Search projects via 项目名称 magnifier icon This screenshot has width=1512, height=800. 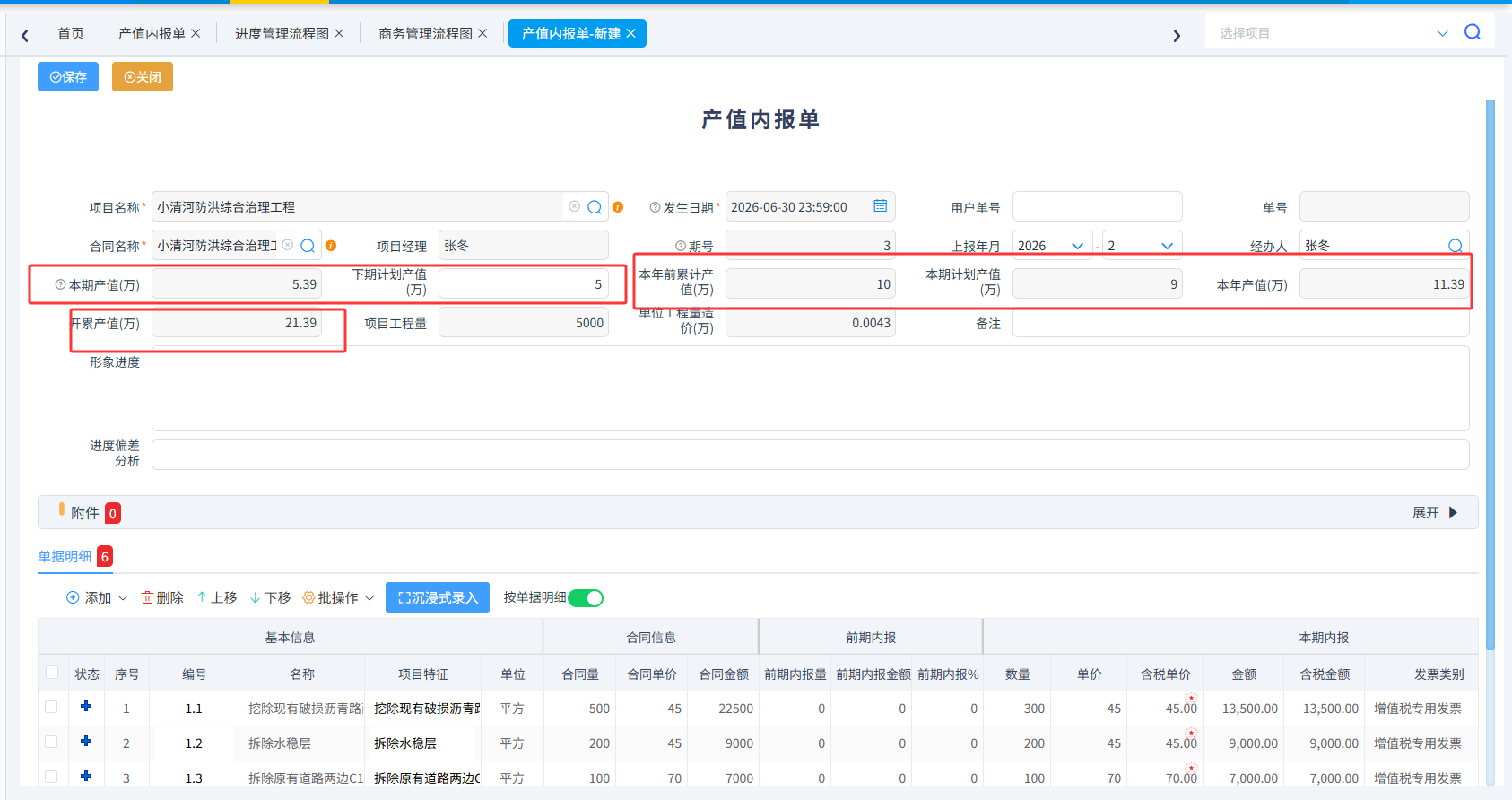[x=595, y=207]
